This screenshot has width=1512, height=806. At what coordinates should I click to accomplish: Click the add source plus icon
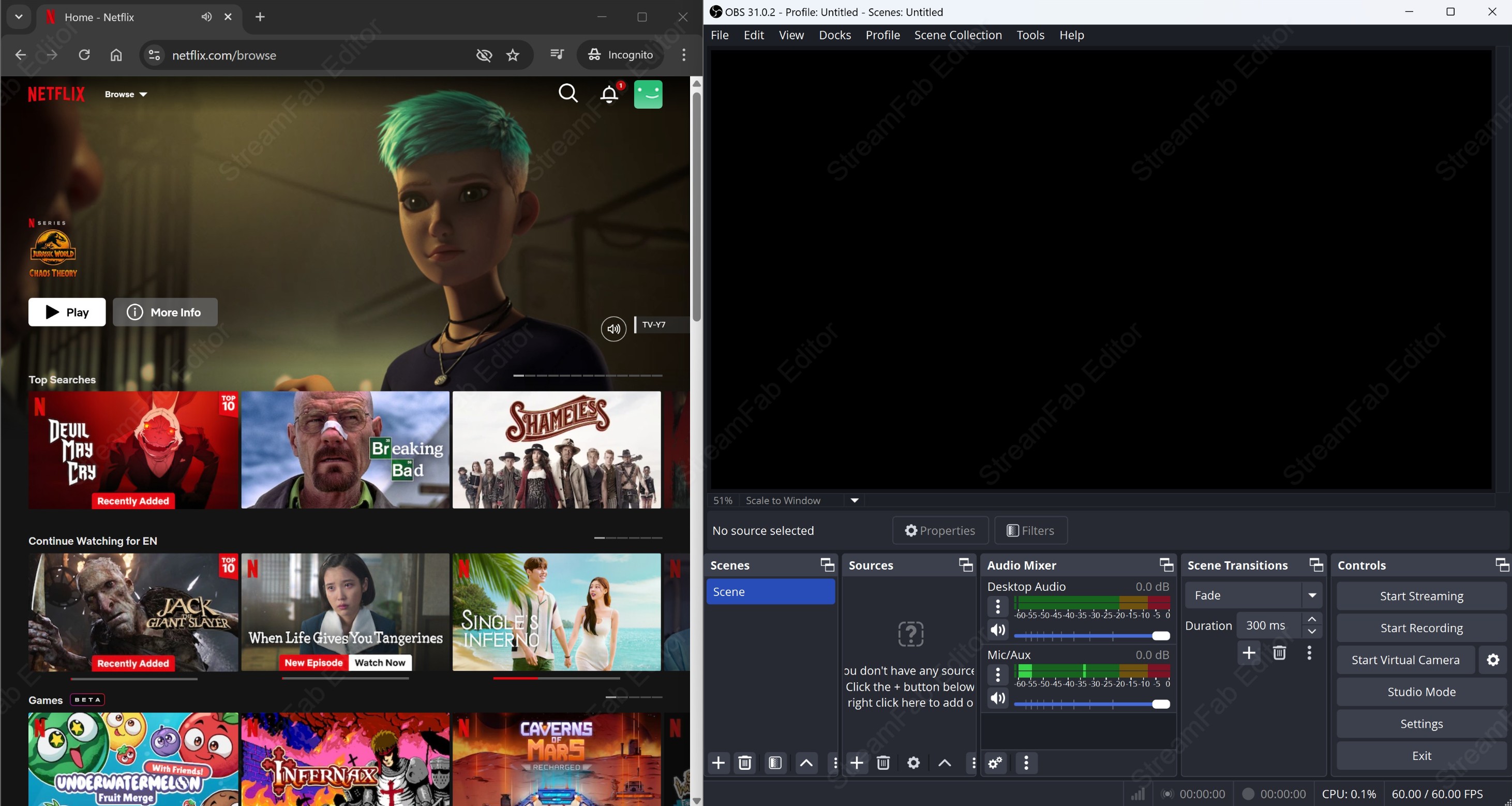(857, 763)
